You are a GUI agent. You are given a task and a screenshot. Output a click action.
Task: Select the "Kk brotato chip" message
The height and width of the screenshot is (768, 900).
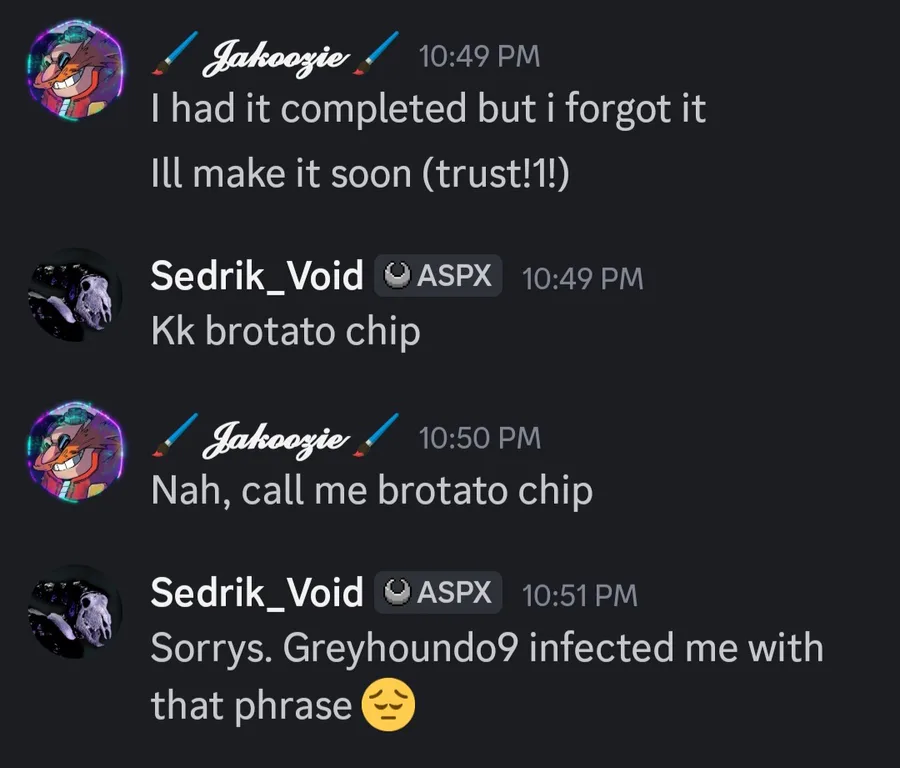(285, 331)
